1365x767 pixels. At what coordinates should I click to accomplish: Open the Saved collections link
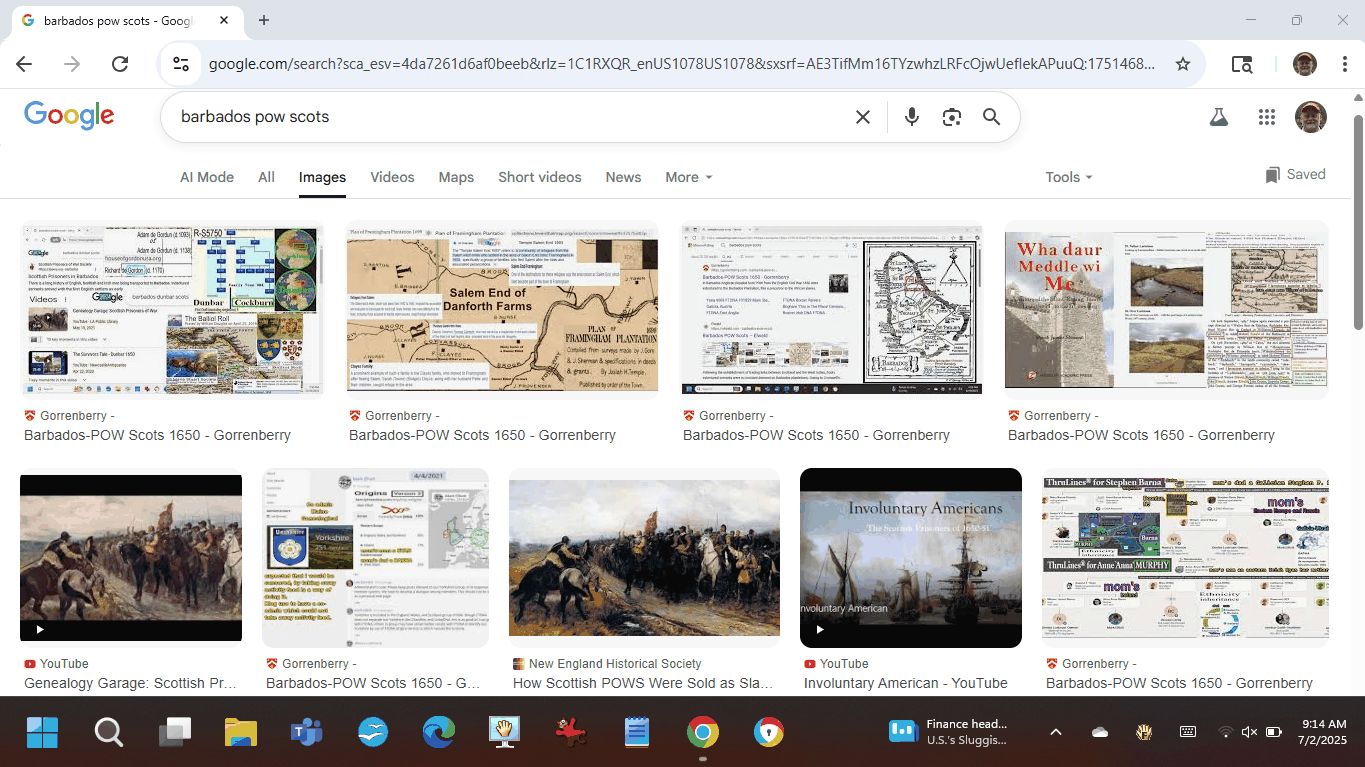pos(1295,174)
